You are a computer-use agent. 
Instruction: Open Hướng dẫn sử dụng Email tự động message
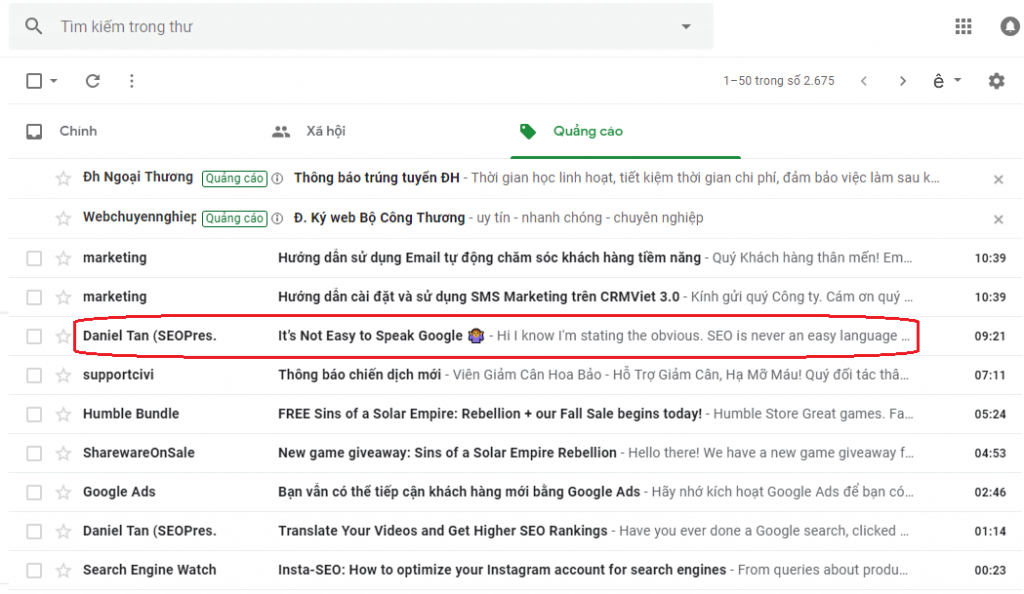(x=489, y=257)
